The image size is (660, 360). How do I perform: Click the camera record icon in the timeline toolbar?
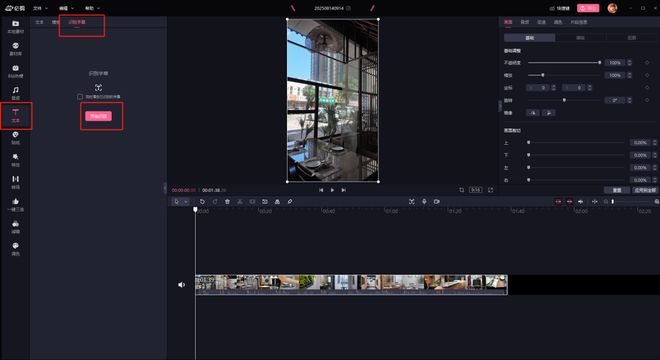[x=437, y=202]
